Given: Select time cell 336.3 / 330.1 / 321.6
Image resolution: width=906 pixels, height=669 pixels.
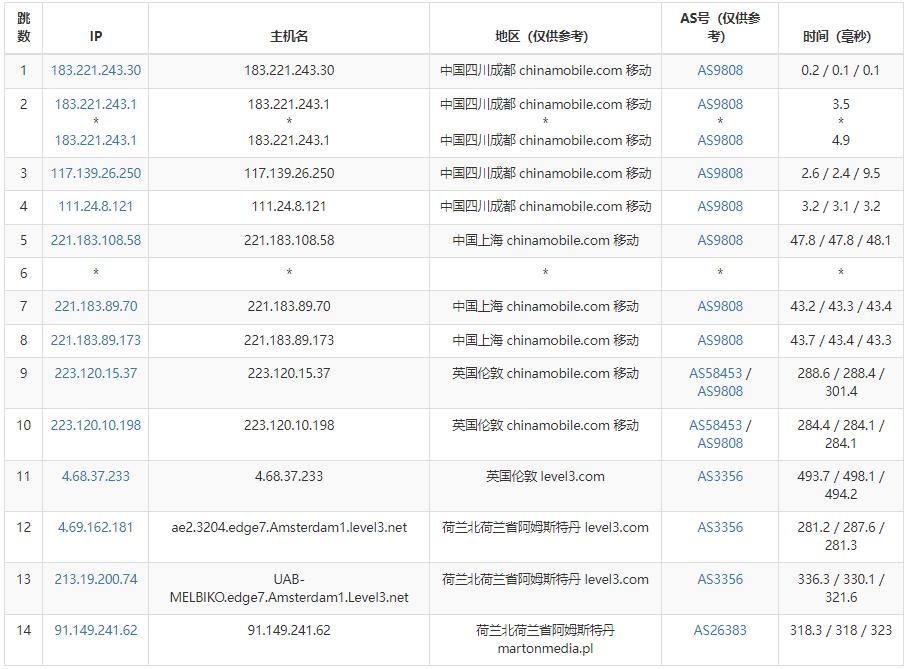Looking at the screenshot, I should click(841, 588).
